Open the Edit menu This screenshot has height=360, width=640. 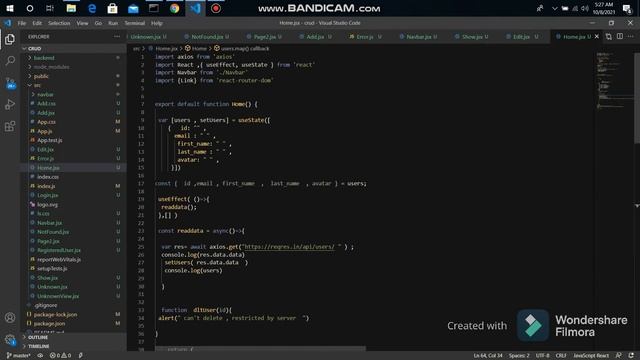pos(37,23)
